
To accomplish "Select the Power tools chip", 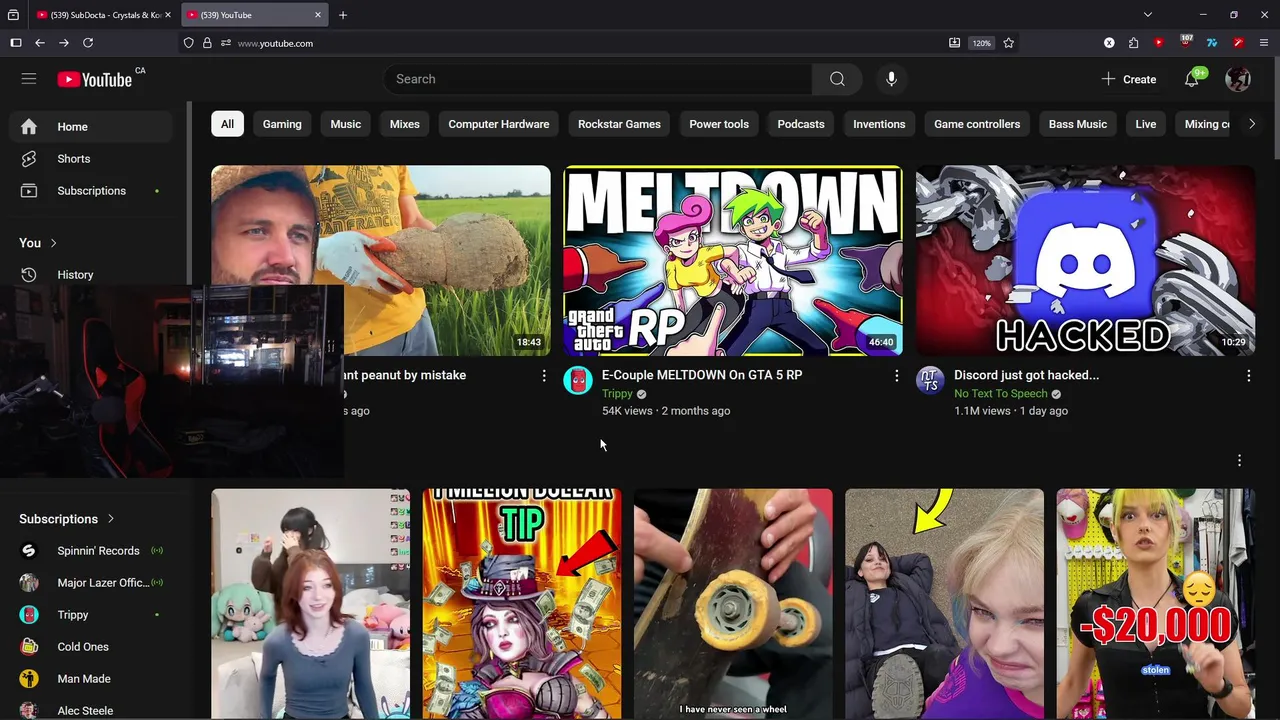I will pyautogui.click(x=719, y=124).
